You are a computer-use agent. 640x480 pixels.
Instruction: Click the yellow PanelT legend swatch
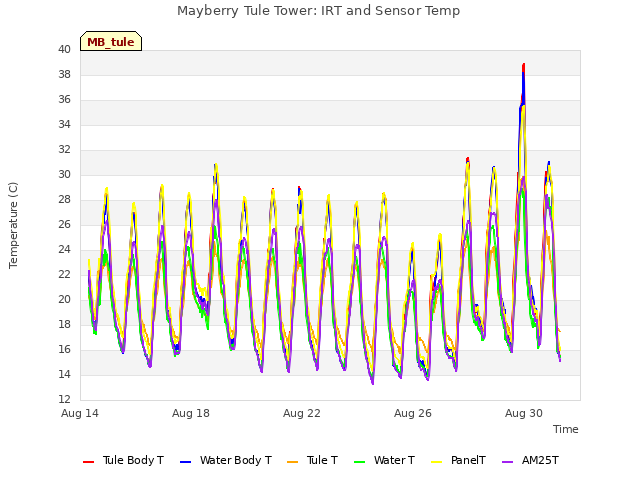pyautogui.click(x=437, y=462)
